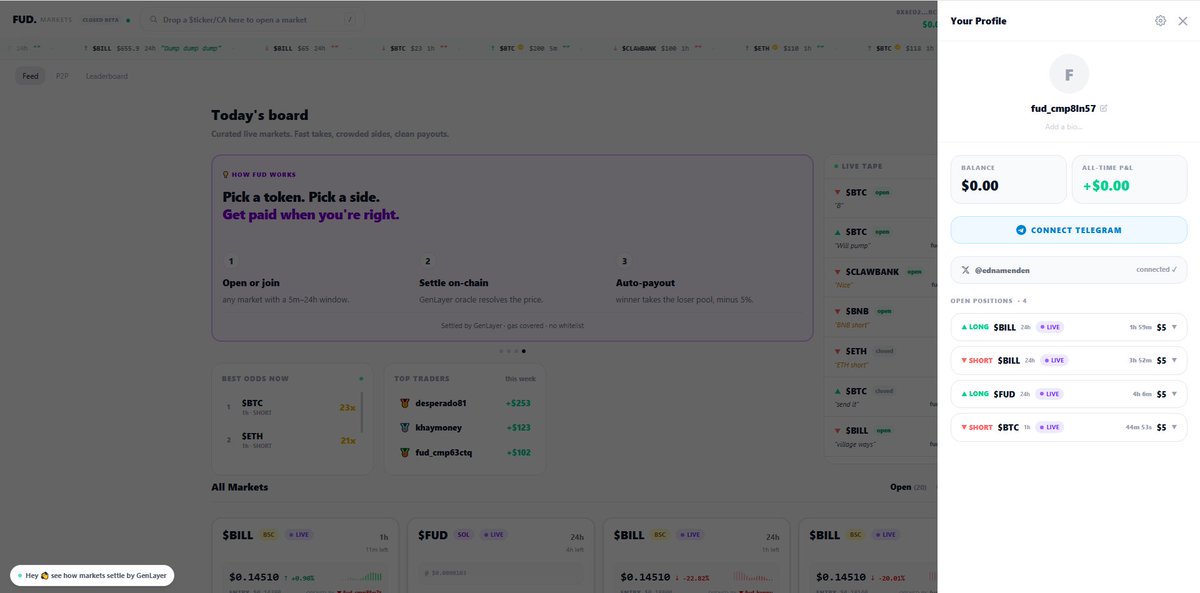
Task: Click the F avatar circle
Action: (x=1069, y=75)
